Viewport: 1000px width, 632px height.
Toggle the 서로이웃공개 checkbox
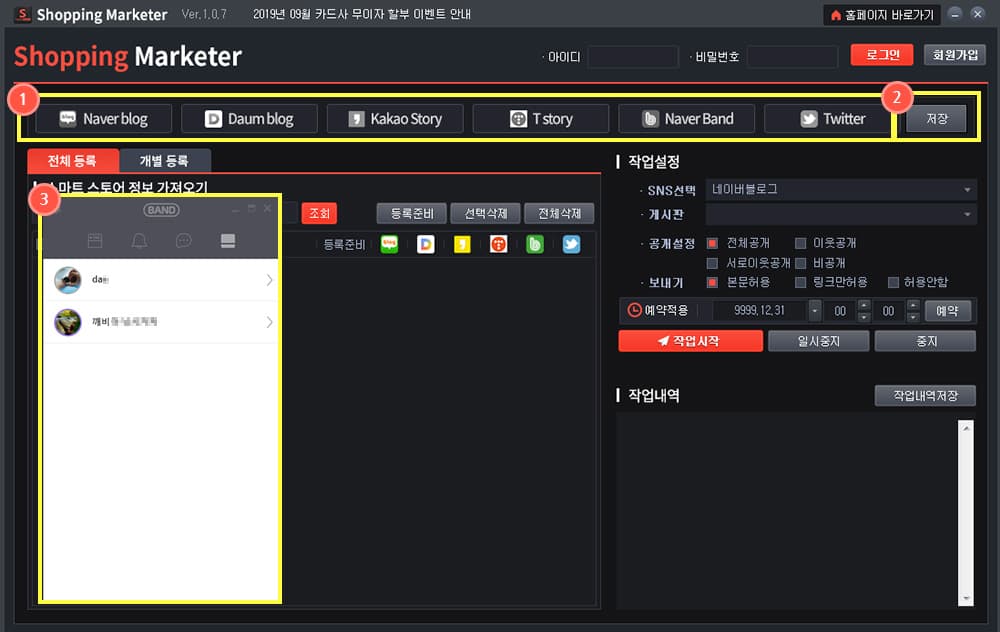(712, 263)
